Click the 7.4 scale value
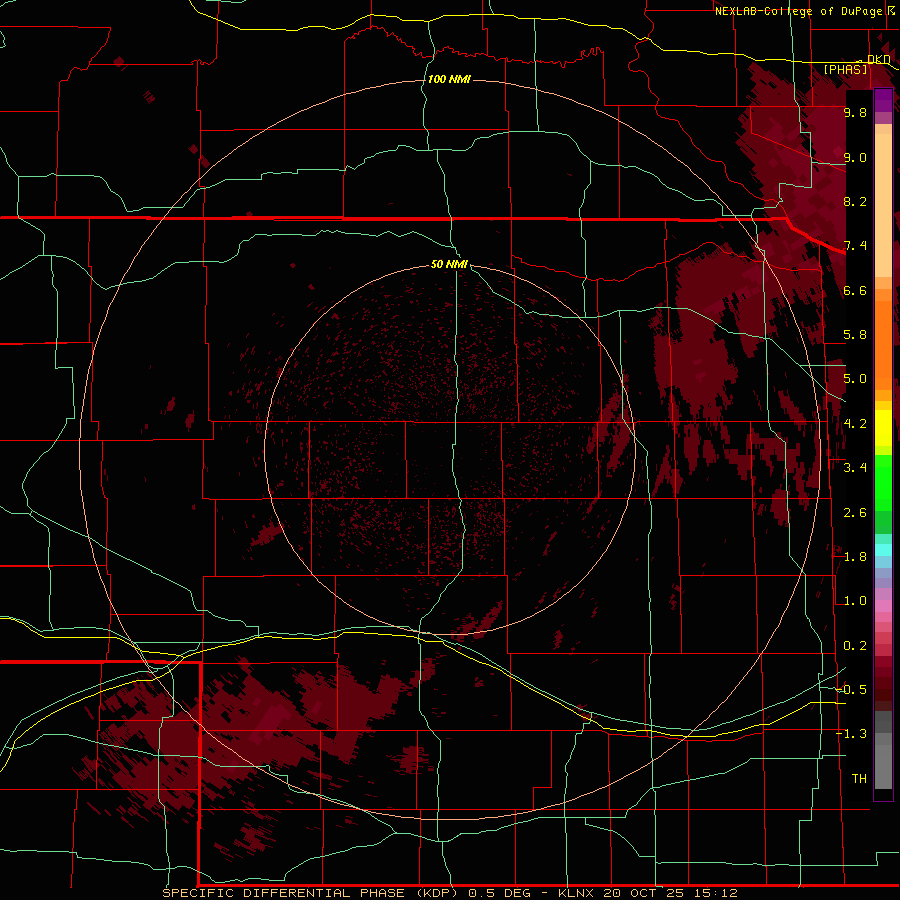Screen dimensions: 900x900 [x=855, y=246]
